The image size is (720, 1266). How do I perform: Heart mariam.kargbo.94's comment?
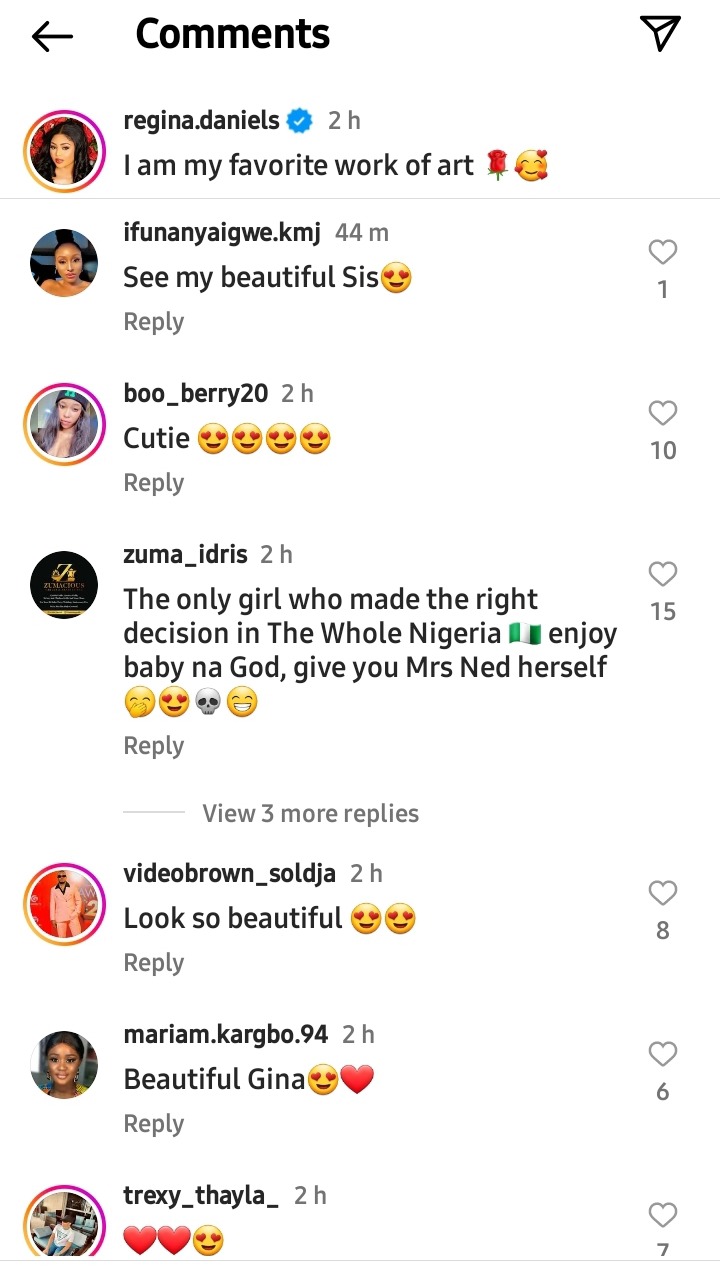662,1054
